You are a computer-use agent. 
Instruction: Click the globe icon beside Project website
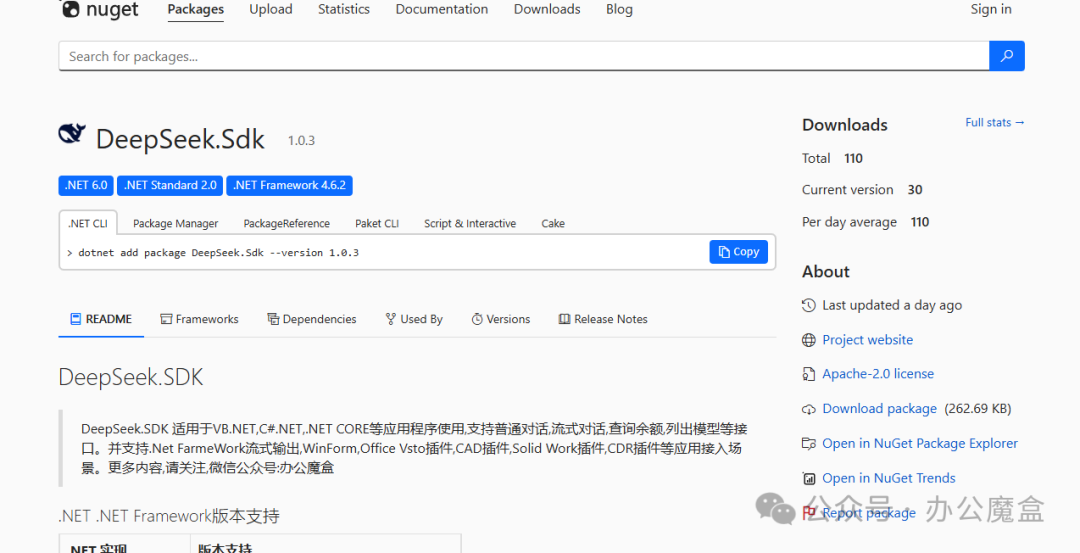coord(809,340)
